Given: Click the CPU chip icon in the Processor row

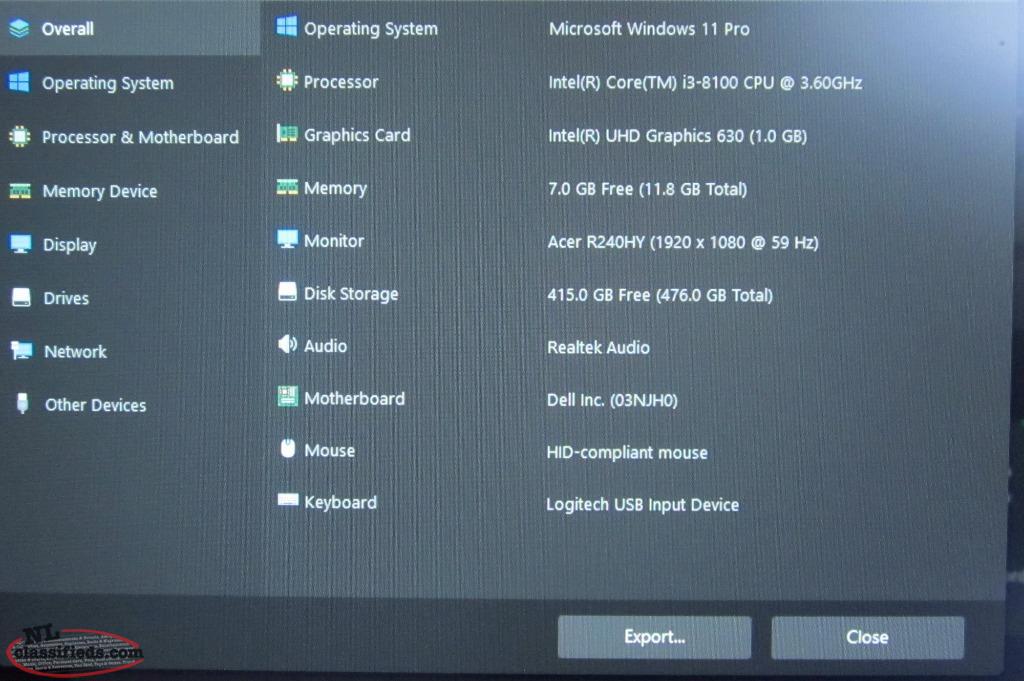Looking at the screenshot, I should pos(287,80).
